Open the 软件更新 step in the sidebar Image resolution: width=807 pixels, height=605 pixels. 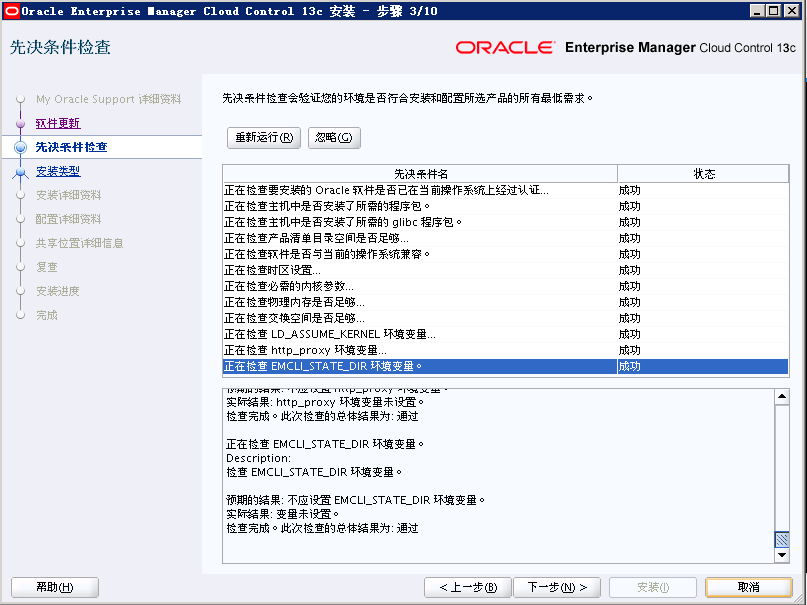59,123
